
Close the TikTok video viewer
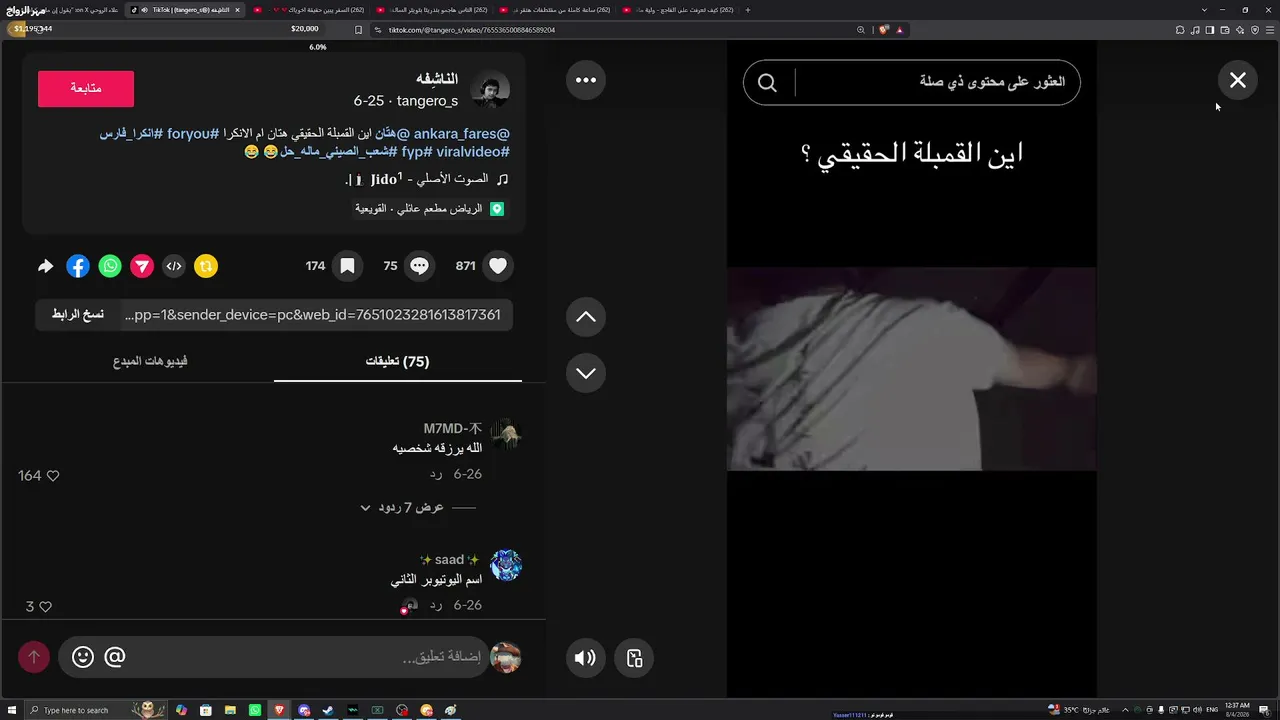[x=1238, y=80]
